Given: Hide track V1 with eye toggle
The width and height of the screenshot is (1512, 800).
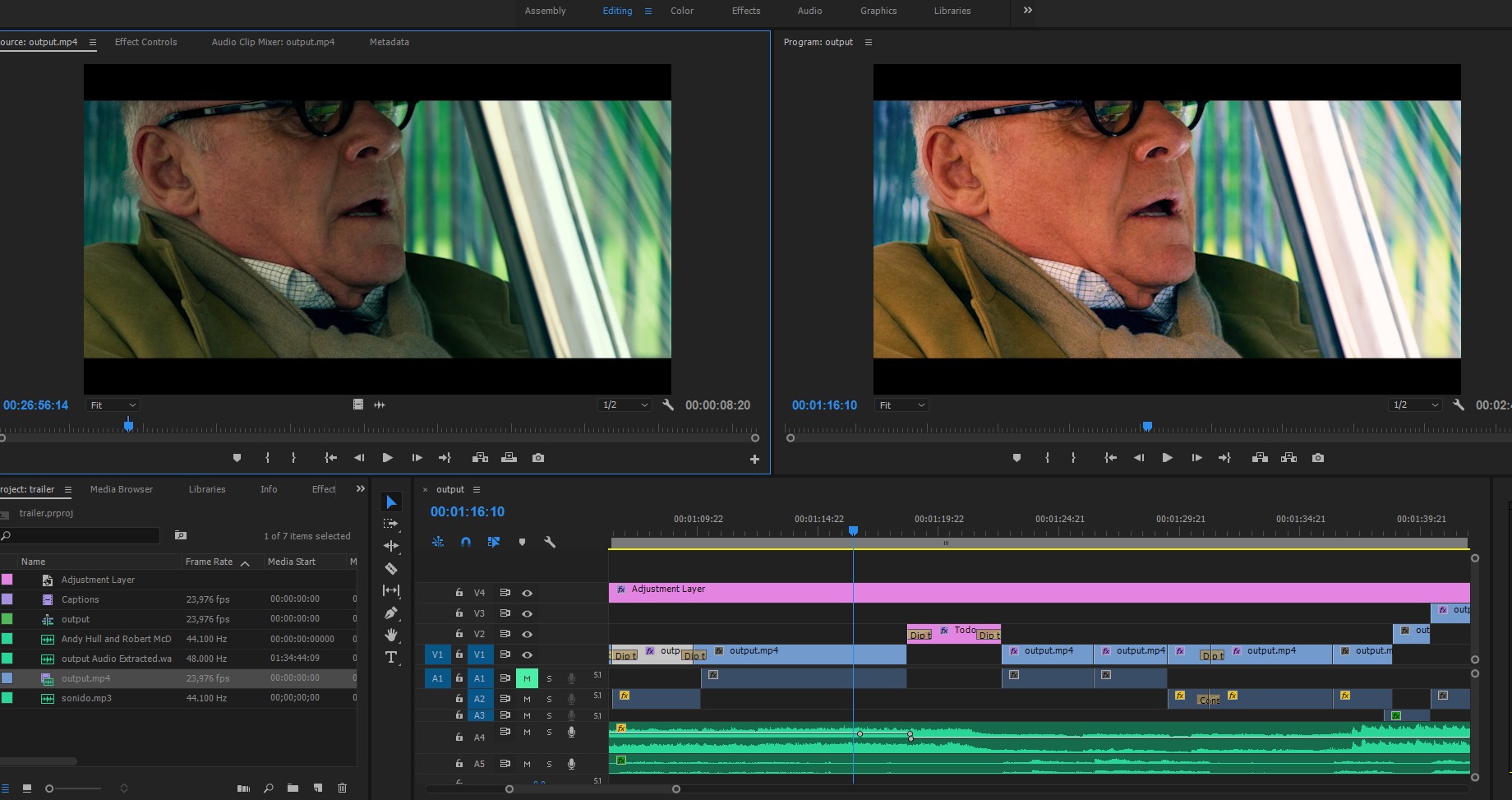Looking at the screenshot, I should click(528, 654).
